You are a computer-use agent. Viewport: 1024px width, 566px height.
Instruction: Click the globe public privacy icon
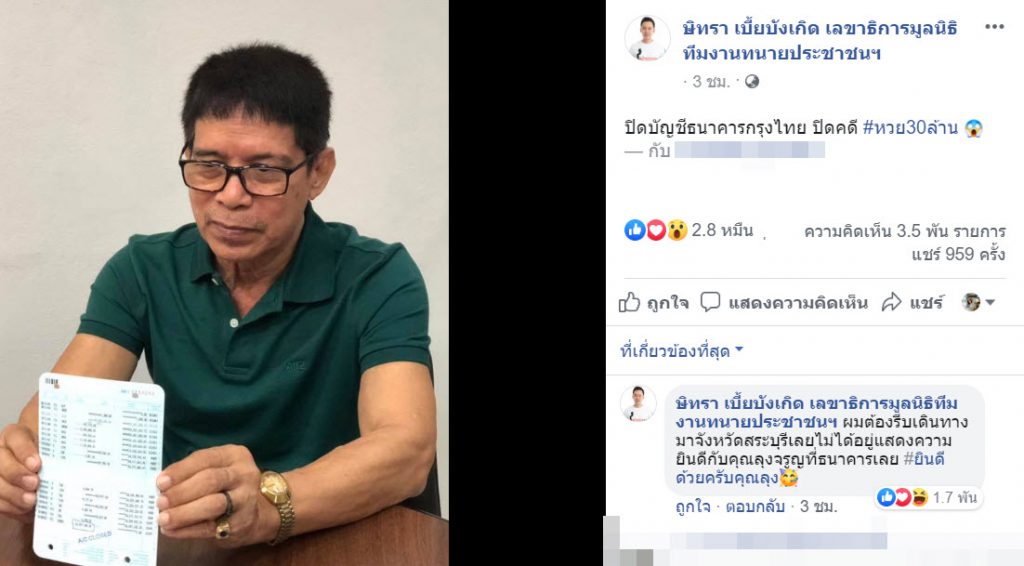click(x=752, y=82)
